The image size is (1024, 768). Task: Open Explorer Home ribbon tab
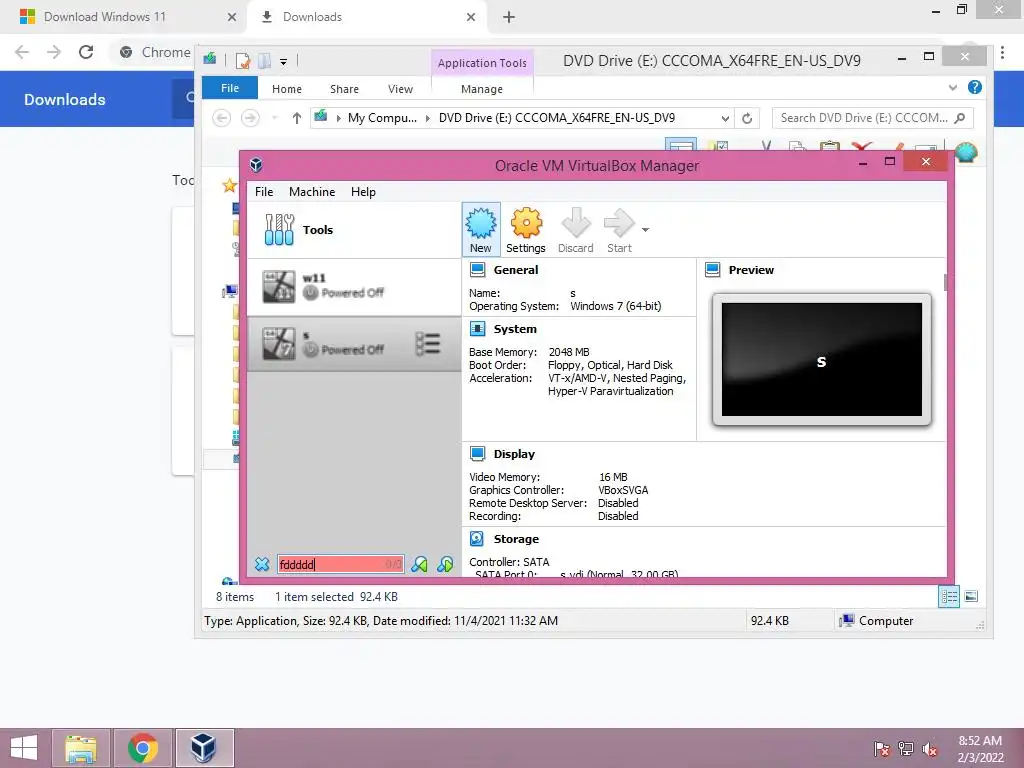tap(287, 89)
